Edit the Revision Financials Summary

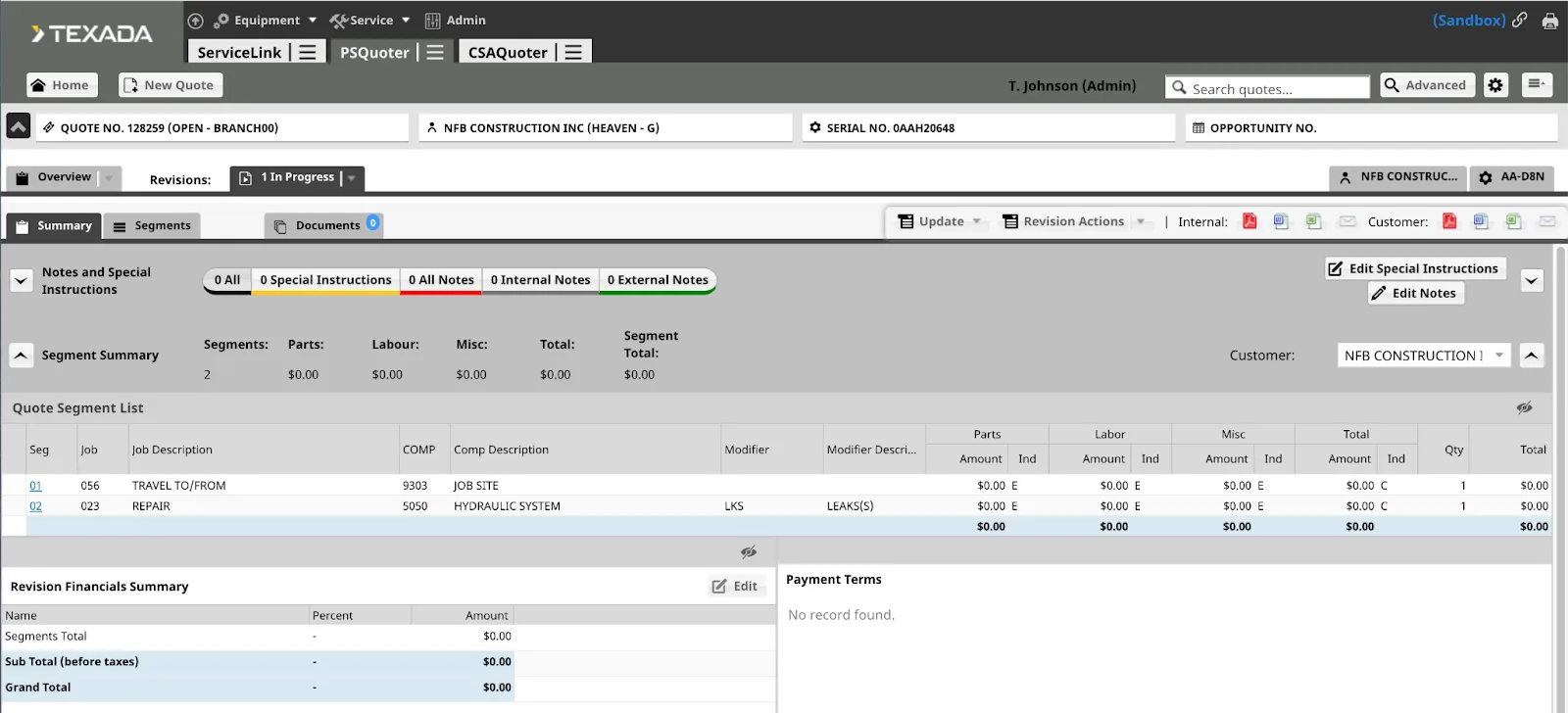[x=735, y=586]
